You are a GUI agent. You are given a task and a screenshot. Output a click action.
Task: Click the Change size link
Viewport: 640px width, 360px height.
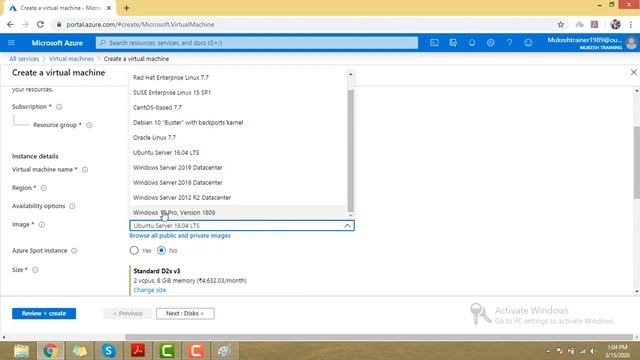(x=150, y=290)
